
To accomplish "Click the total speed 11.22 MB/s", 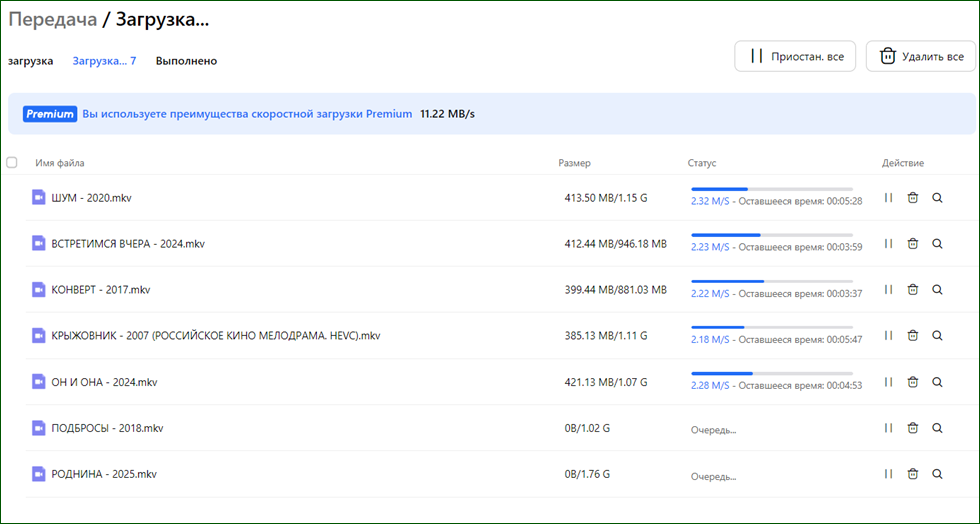I will click(448, 114).
